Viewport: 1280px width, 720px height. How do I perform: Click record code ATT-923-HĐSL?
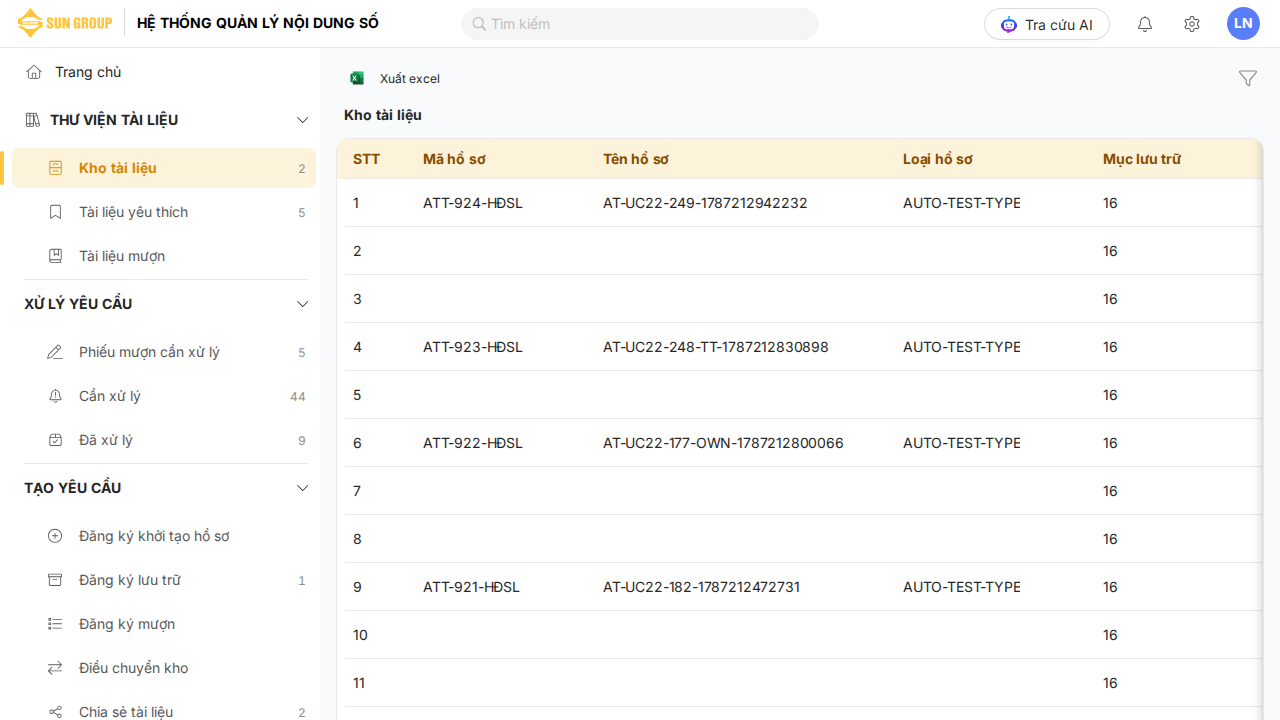[x=473, y=347]
